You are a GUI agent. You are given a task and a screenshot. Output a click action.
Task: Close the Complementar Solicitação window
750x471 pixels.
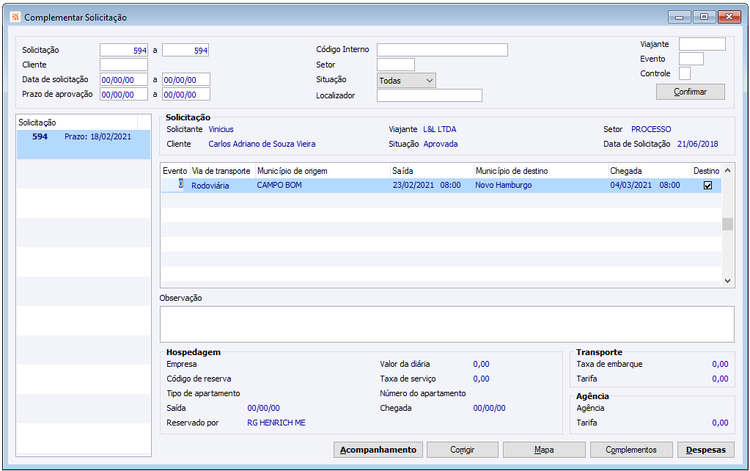click(x=729, y=17)
